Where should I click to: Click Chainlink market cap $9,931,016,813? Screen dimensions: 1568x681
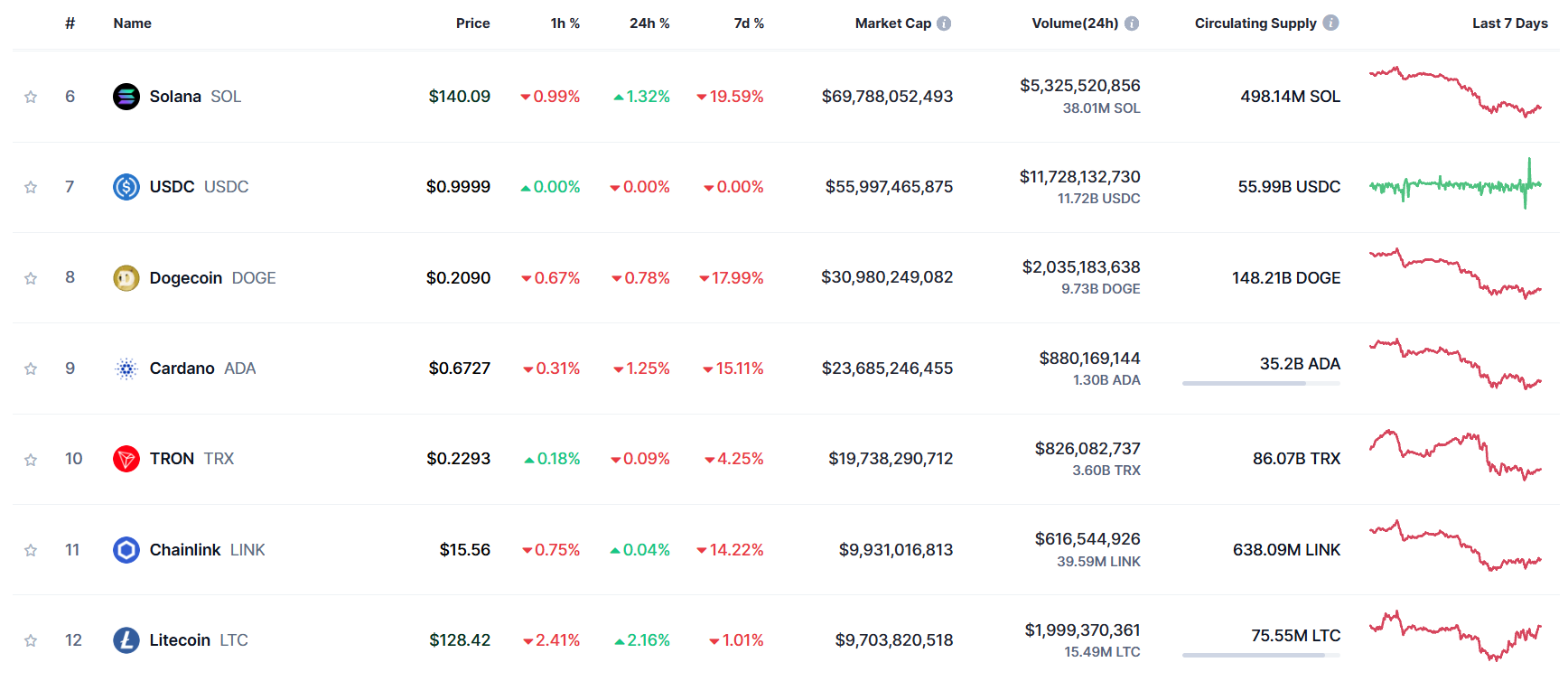coord(896,550)
